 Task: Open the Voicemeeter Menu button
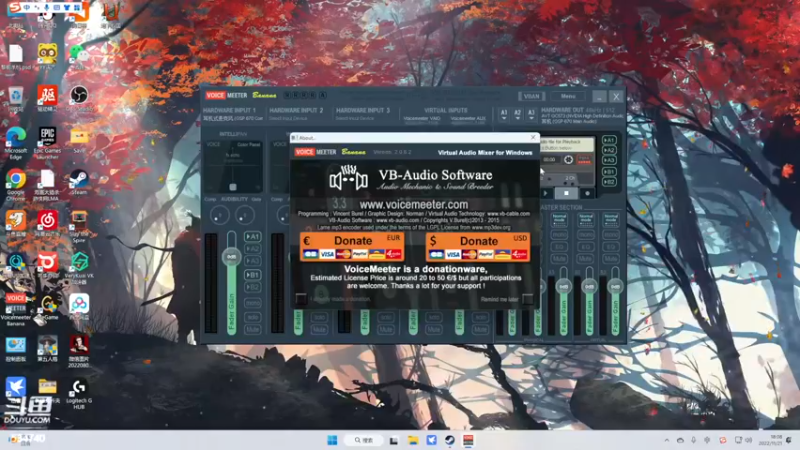click(568, 96)
